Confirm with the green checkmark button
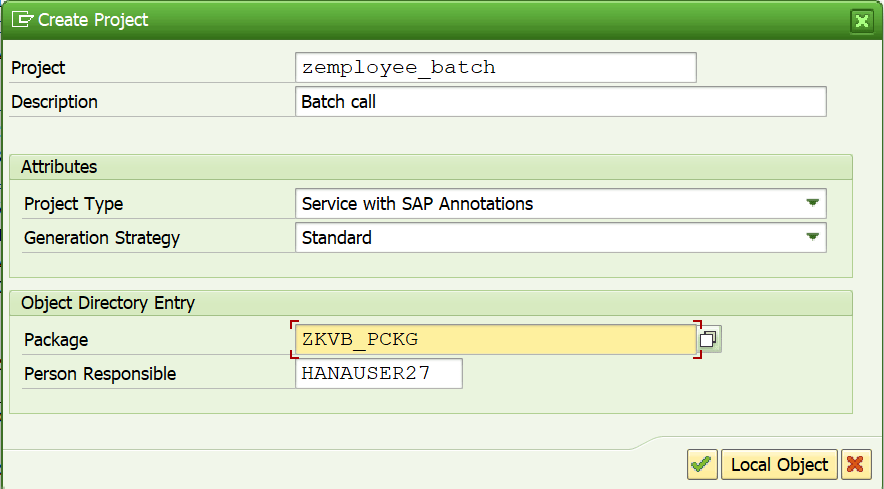 [702, 464]
